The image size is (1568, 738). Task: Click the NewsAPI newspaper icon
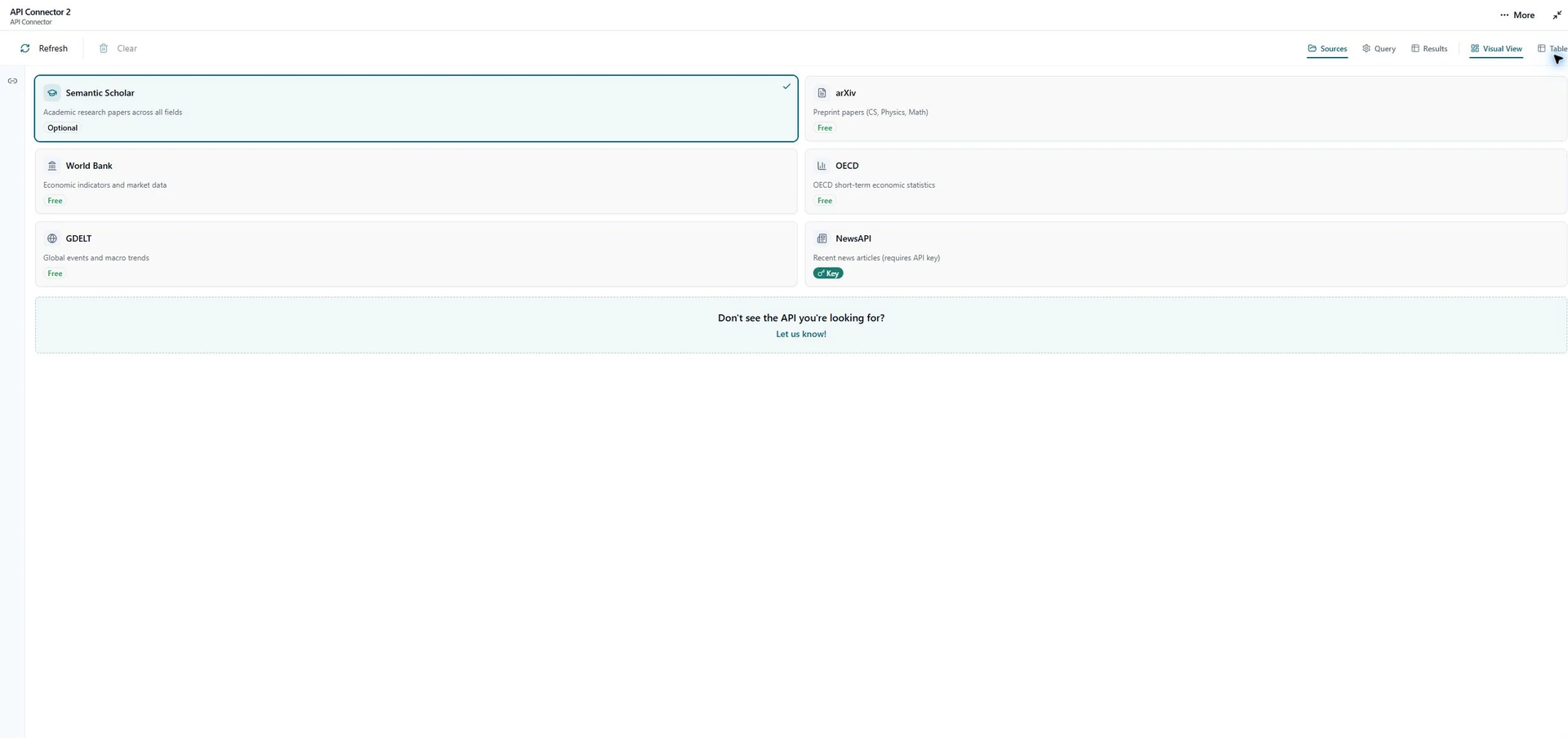822,238
